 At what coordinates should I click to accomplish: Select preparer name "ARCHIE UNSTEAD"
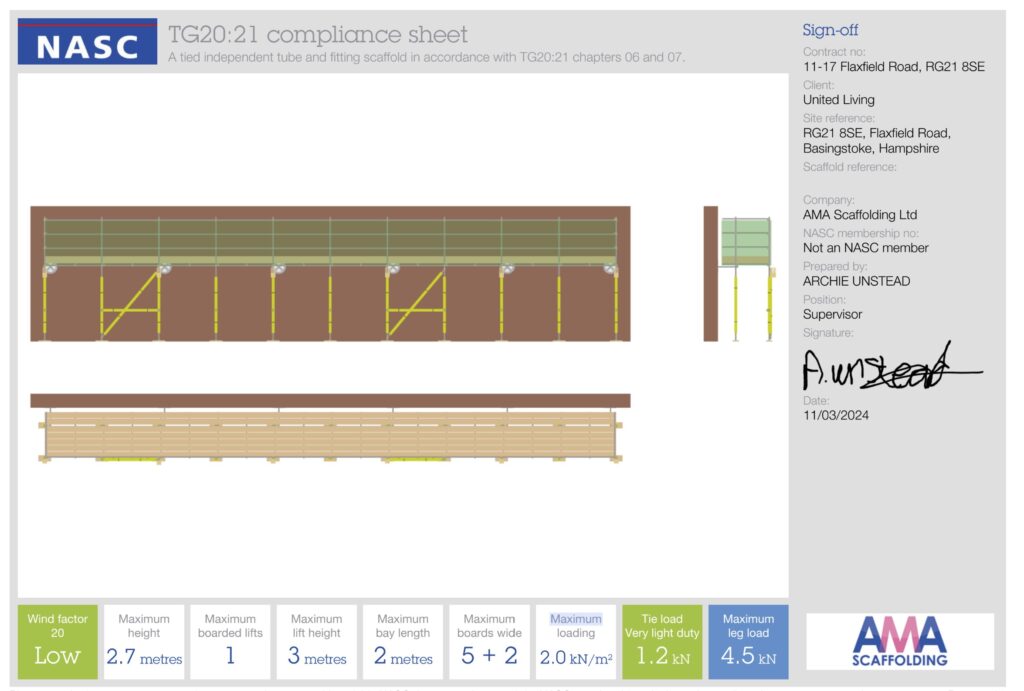856,281
